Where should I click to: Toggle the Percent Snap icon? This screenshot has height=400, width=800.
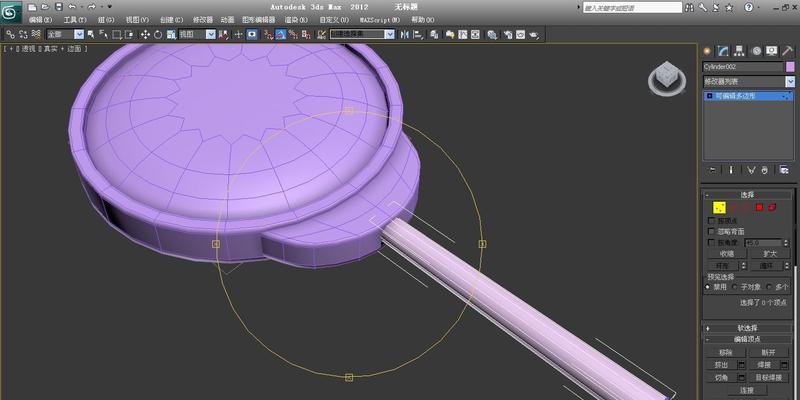click(293, 34)
